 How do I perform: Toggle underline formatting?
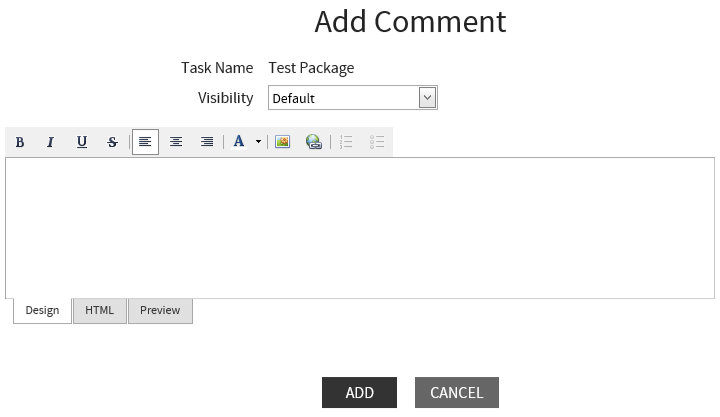click(82, 142)
